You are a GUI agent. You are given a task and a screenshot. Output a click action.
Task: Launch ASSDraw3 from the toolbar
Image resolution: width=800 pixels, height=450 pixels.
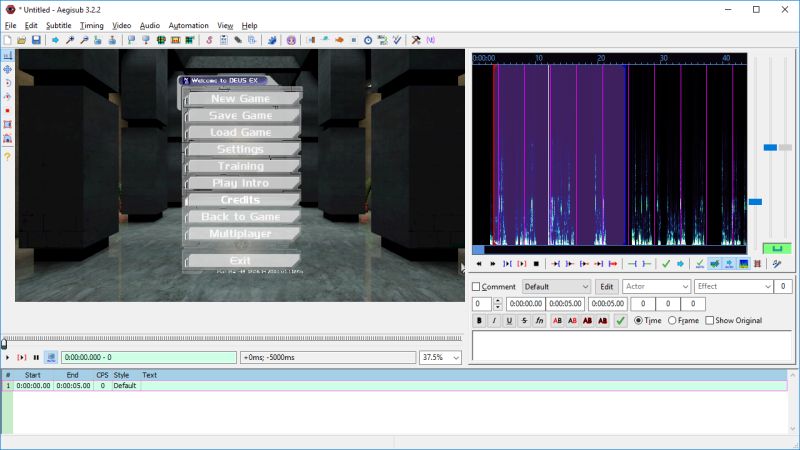(291, 40)
